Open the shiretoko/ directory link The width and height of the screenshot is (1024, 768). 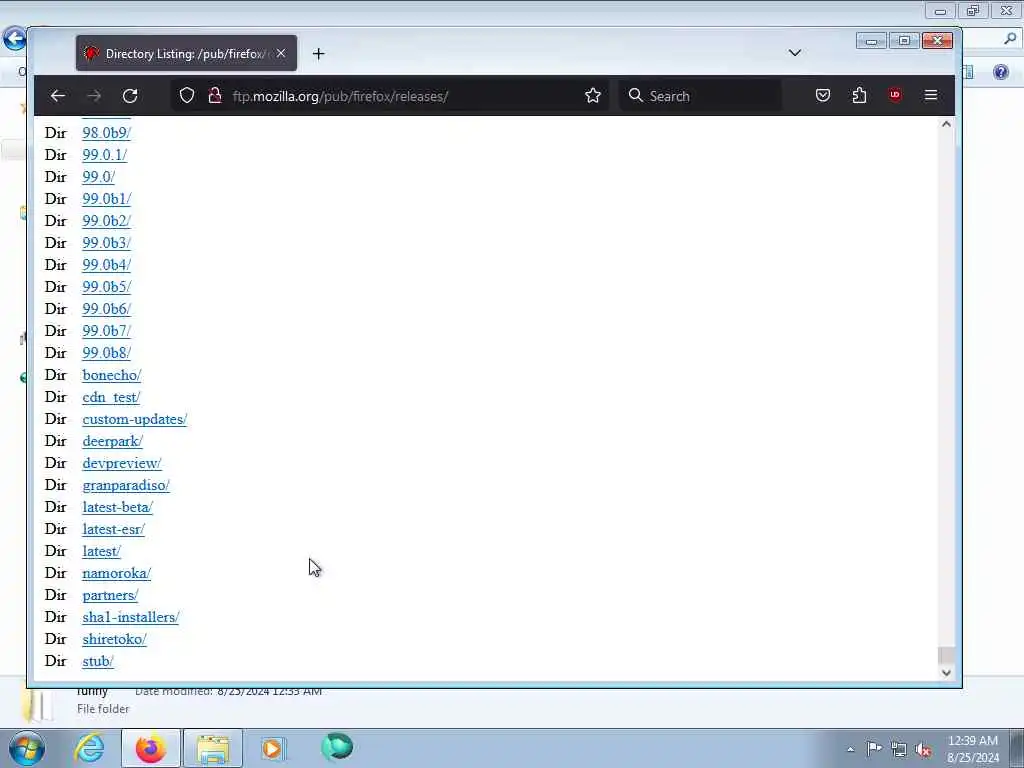(114, 639)
